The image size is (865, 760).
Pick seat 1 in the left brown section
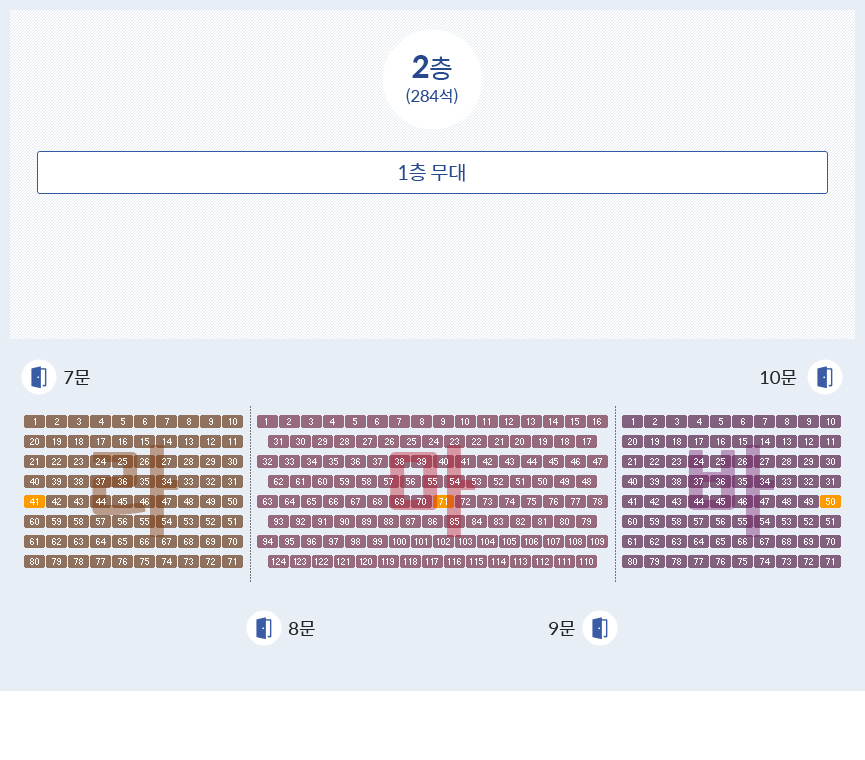click(x=34, y=422)
